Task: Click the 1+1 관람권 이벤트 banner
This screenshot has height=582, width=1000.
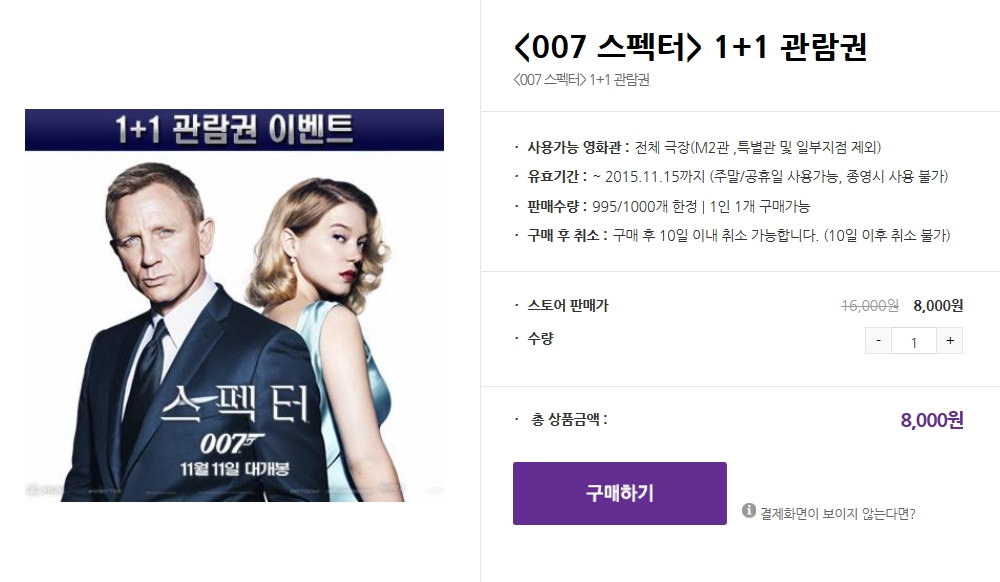Action: point(234,129)
